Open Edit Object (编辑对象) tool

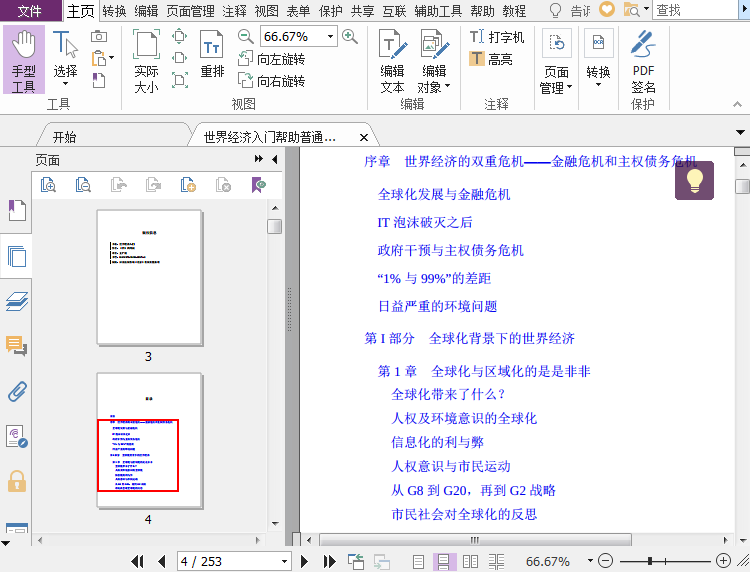click(434, 61)
